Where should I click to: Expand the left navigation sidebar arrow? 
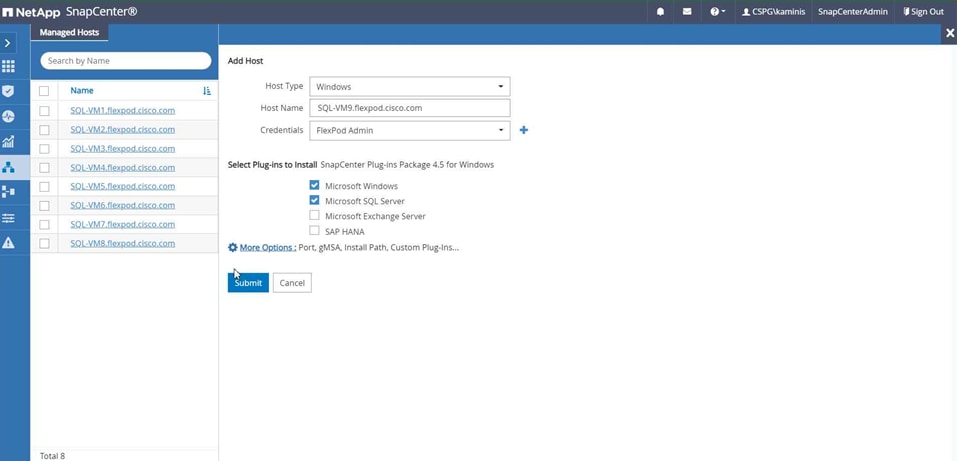8,43
